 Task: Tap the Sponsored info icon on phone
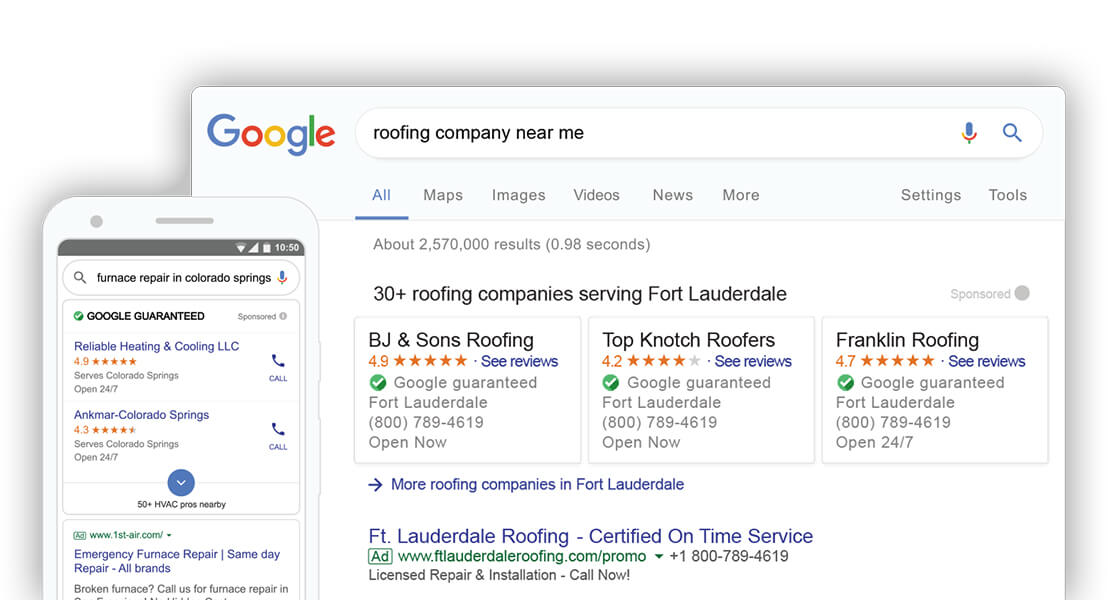(283, 317)
